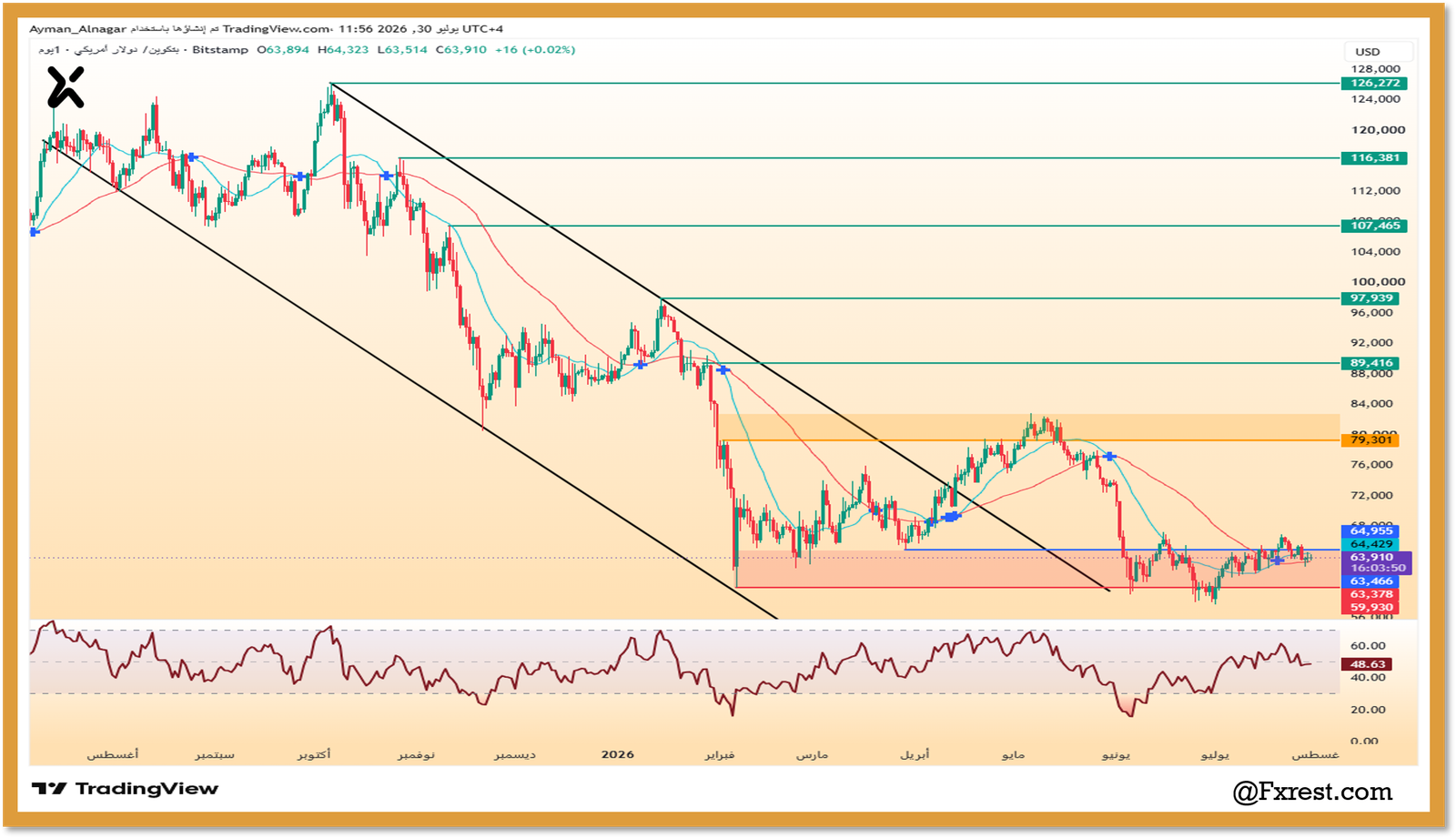The image size is (1456, 838).
Task: Click the 97,939 green price label
Action: [x=1370, y=298]
